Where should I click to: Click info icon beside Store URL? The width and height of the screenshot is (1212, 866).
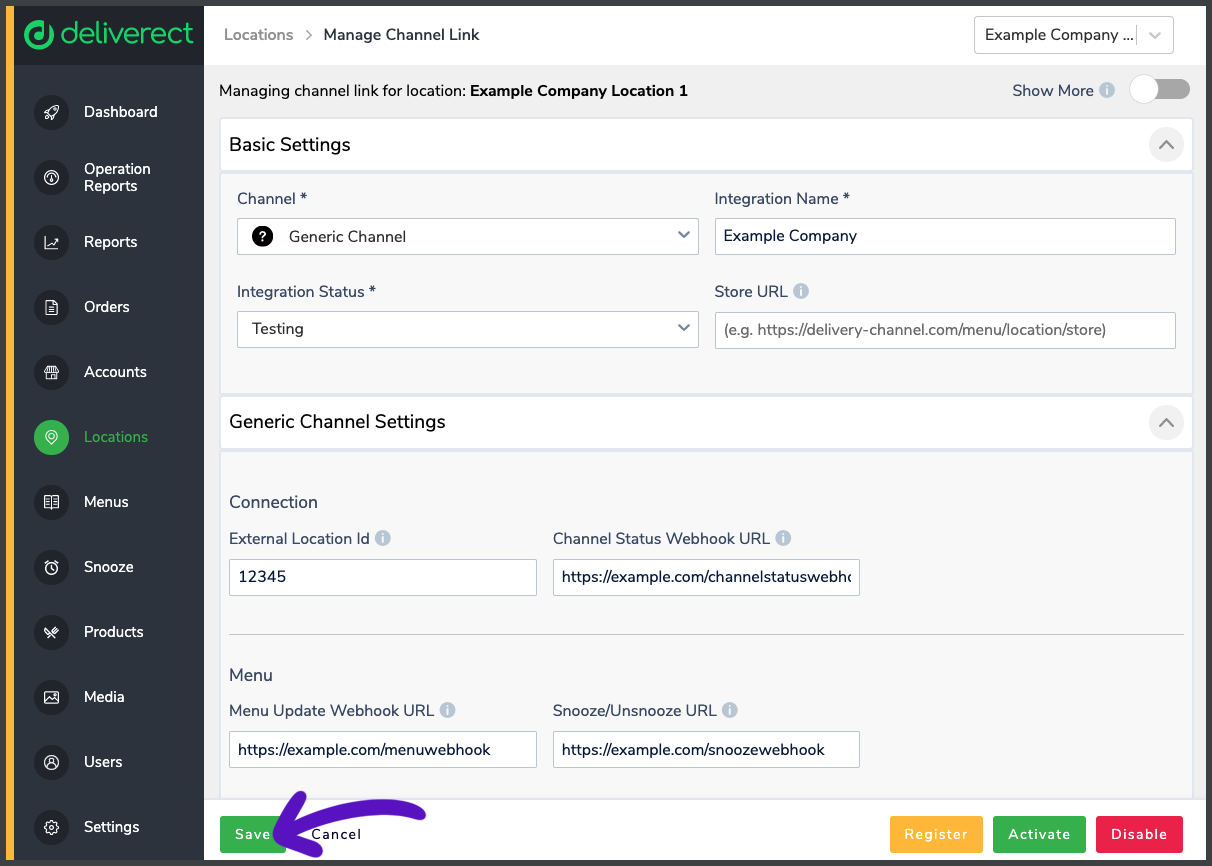pyautogui.click(x=801, y=291)
